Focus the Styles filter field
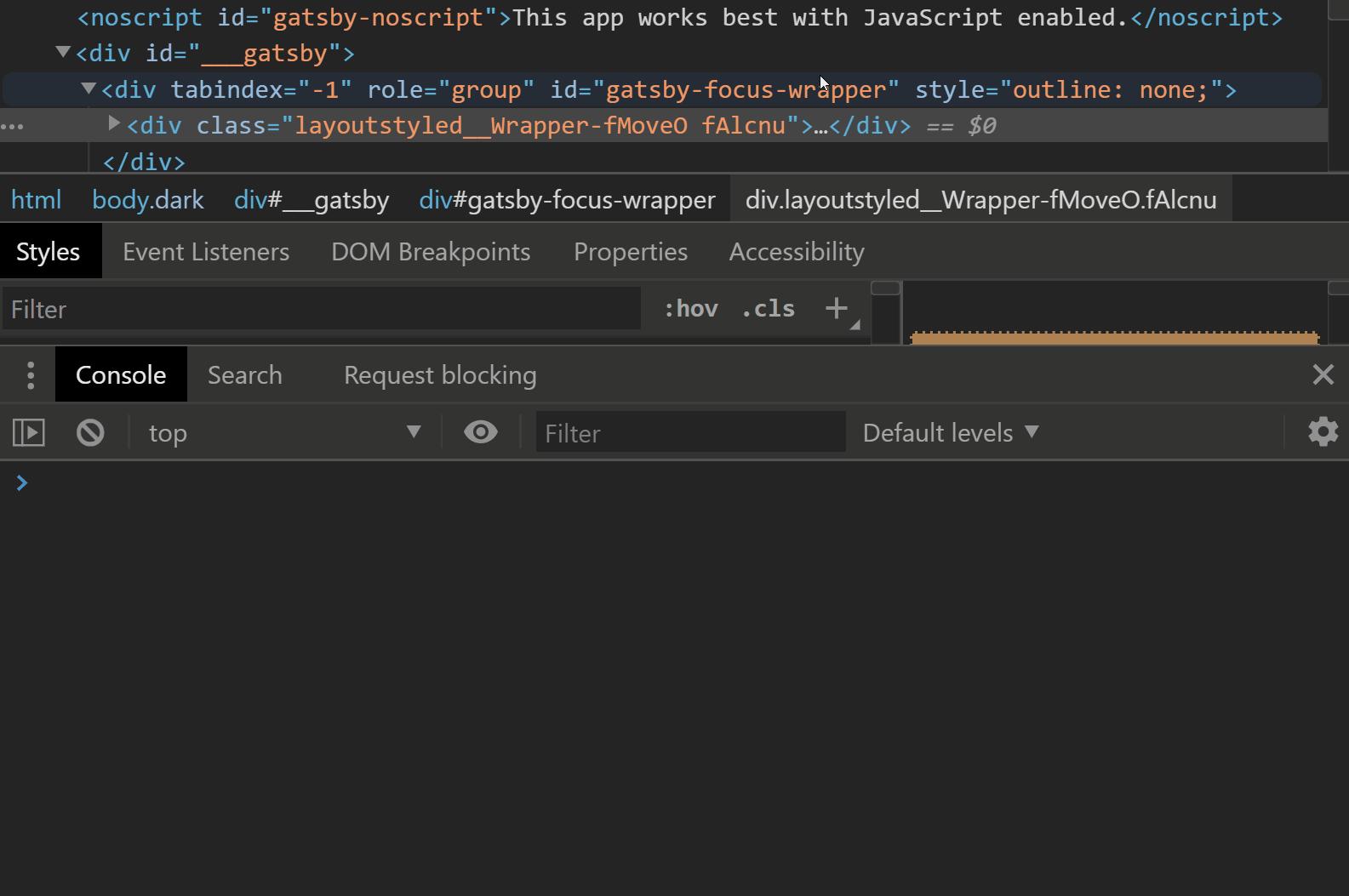The image size is (1349, 896). click(321, 309)
